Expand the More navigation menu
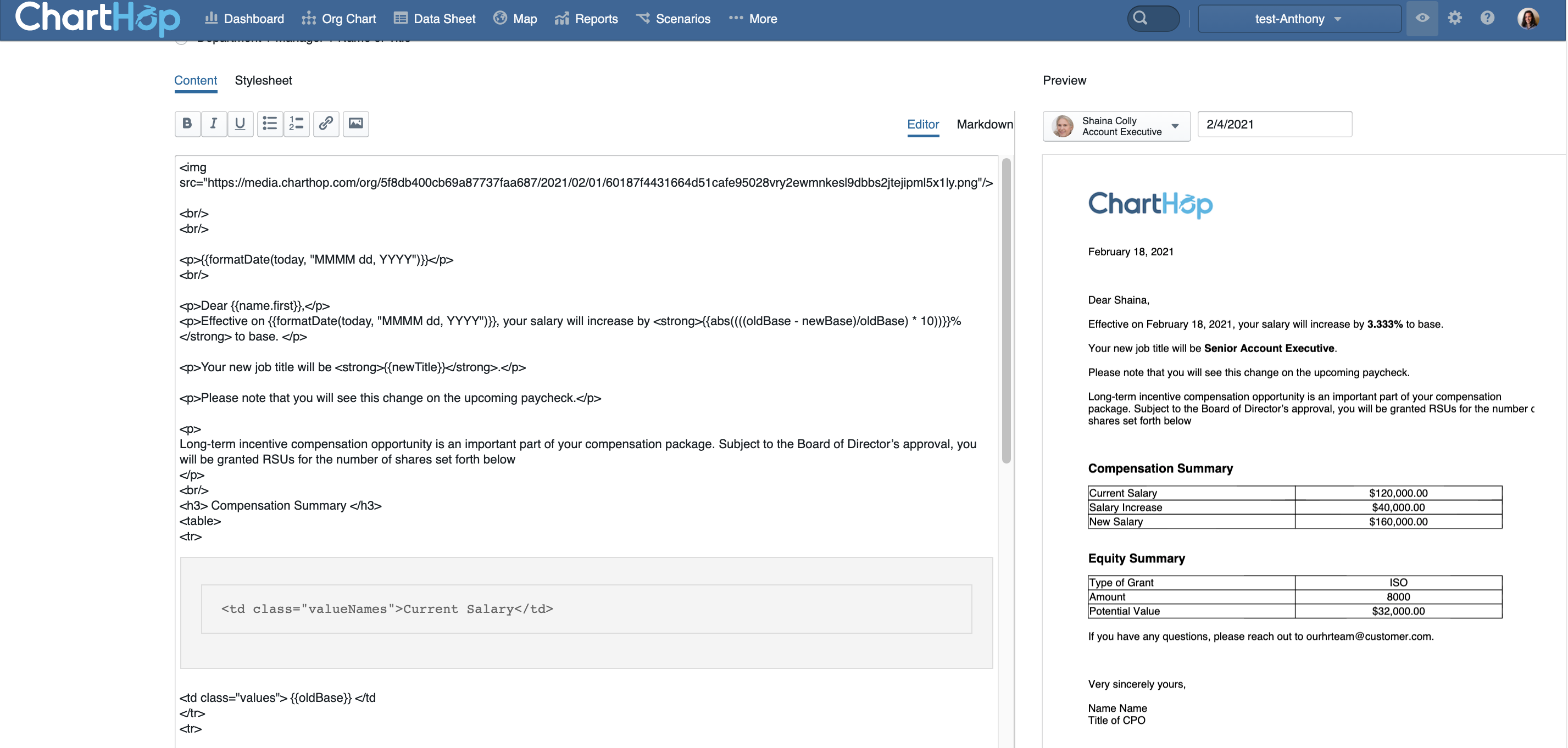The width and height of the screenshot is (1568, 748). tap(753, 18)
